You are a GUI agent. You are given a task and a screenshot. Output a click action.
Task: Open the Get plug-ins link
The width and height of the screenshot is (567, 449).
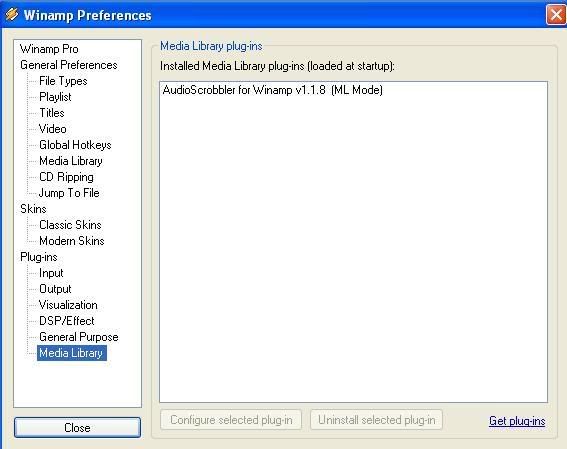click(517, 421)
